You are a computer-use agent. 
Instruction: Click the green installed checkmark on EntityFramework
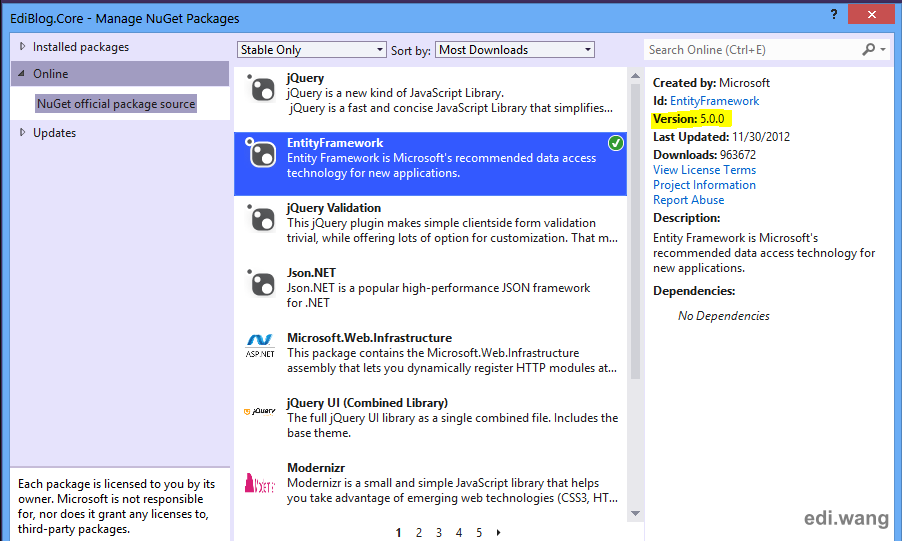[x=616, y=143]
